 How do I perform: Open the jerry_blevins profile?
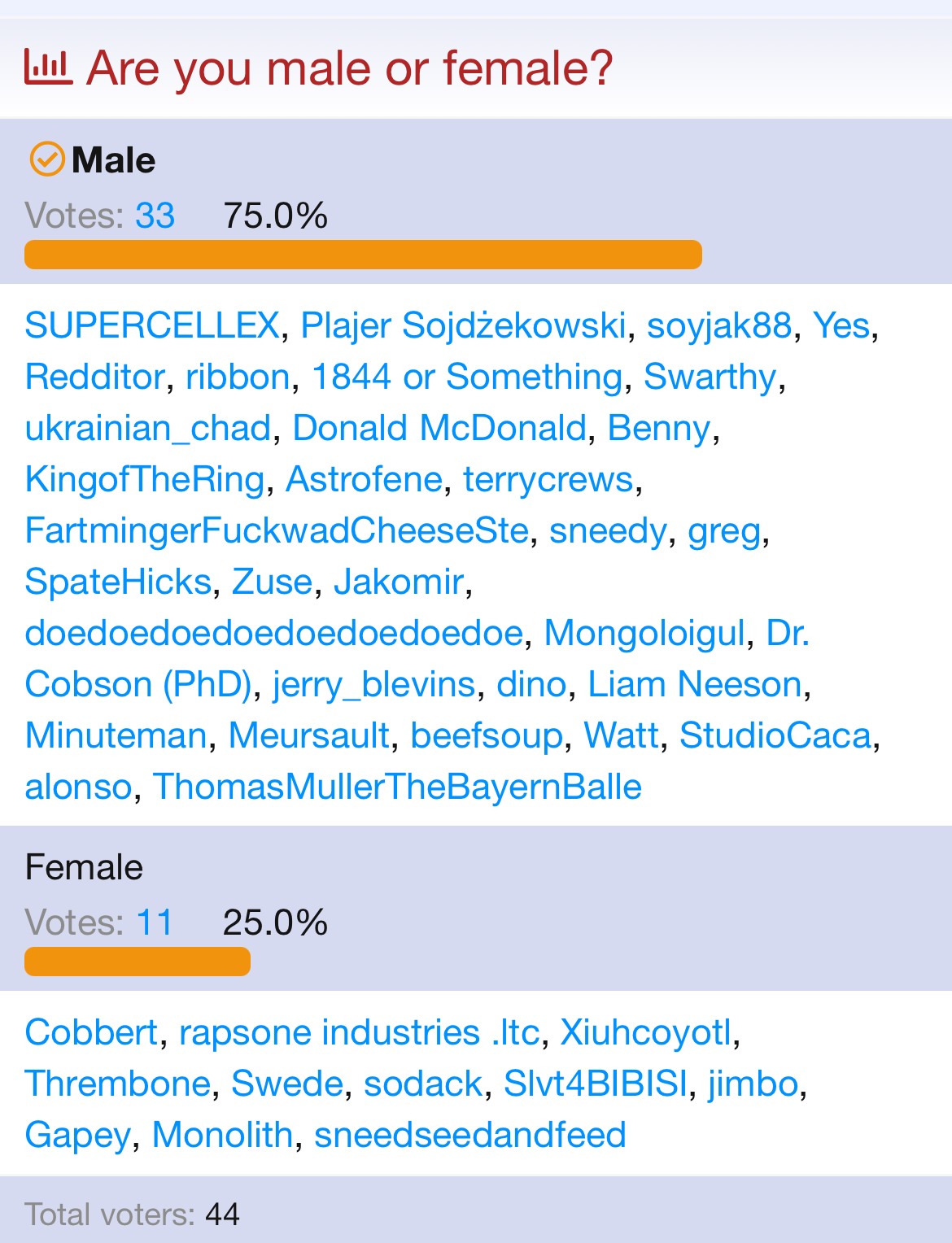click(374, 684)
